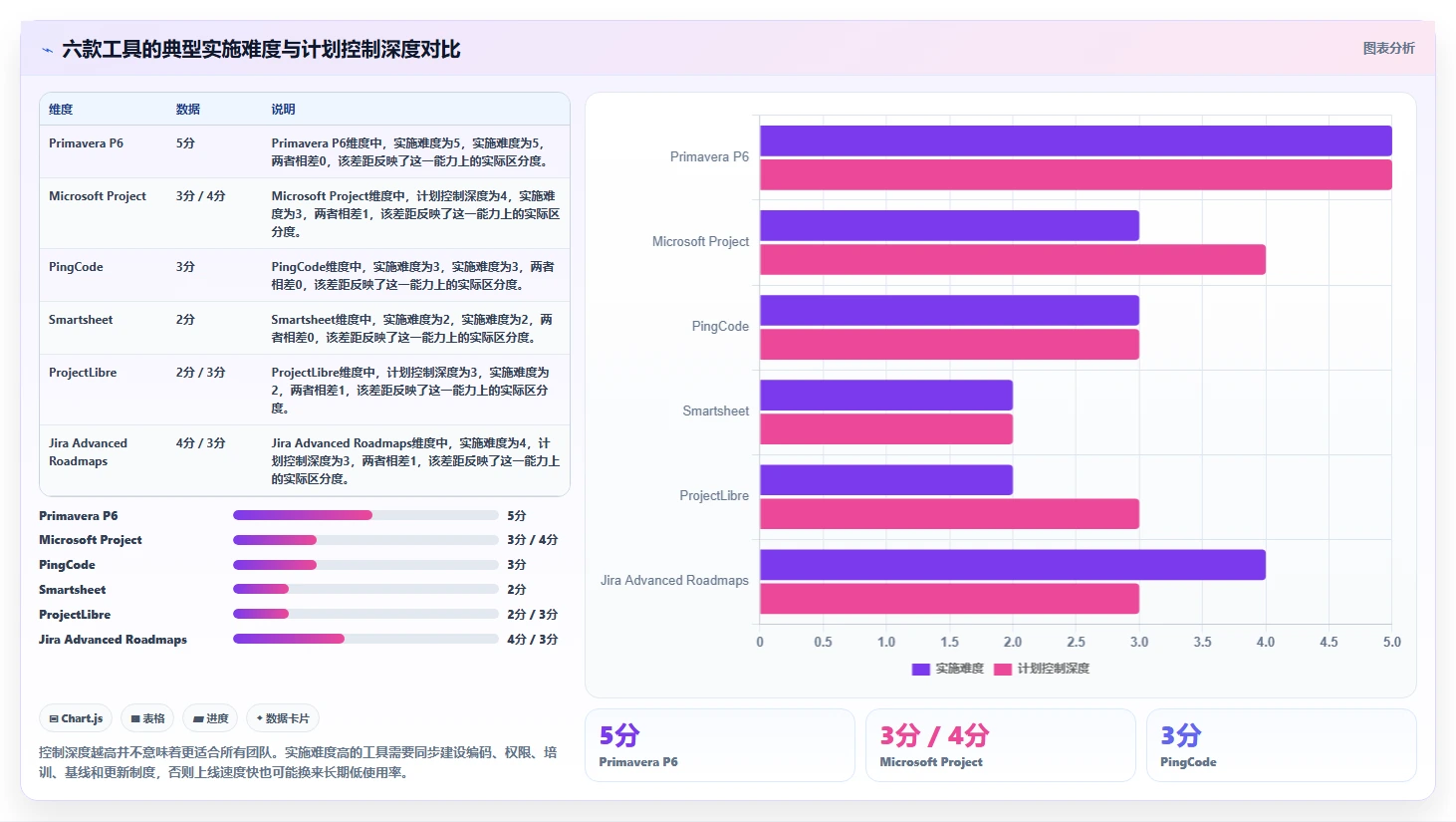Click the 2.5 tick label on the chart axis

[1076, 643]
